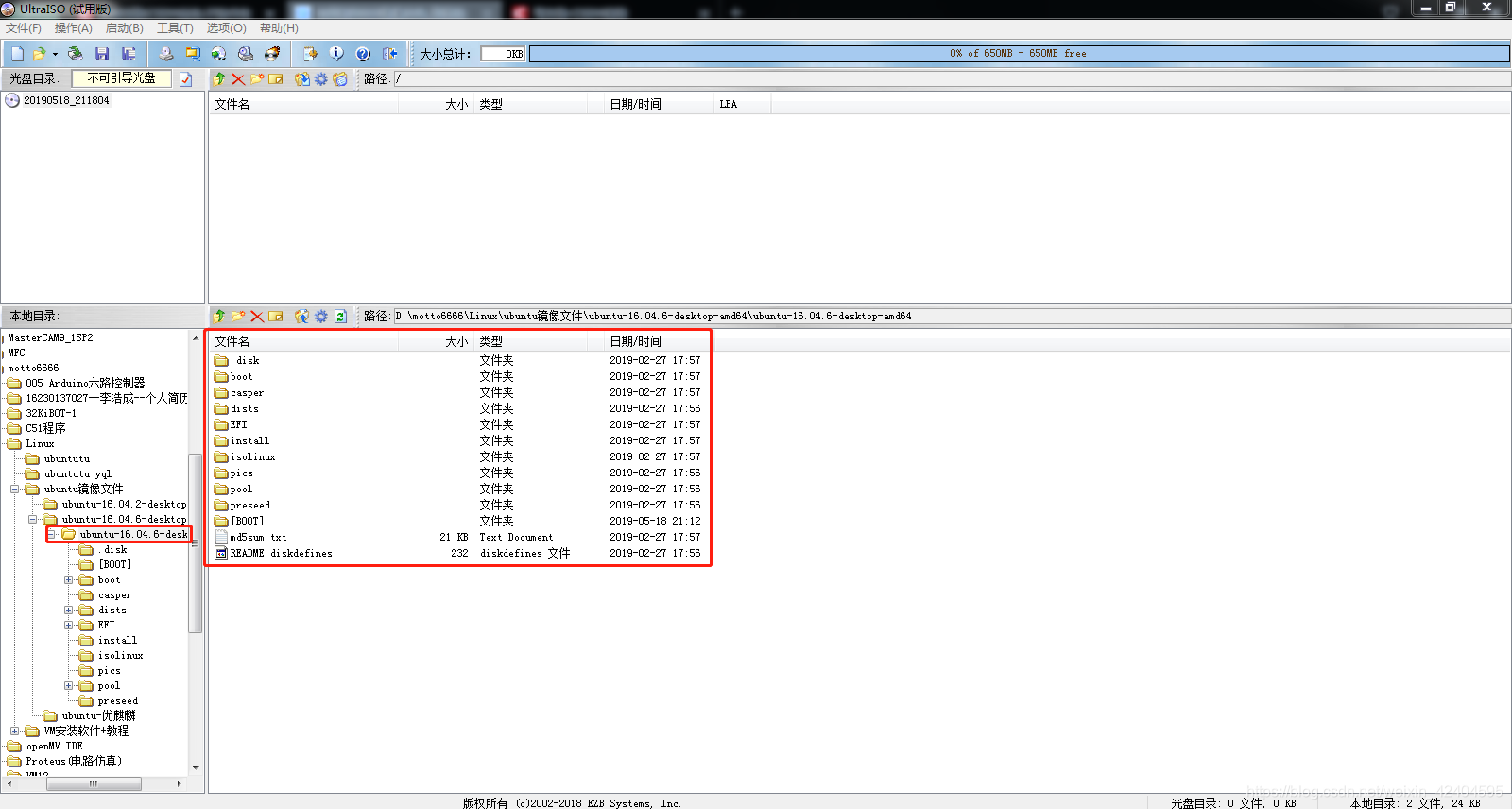Click the local pane New Folder icon
This screenshot has height=809, width=1512.
[238, 317]
